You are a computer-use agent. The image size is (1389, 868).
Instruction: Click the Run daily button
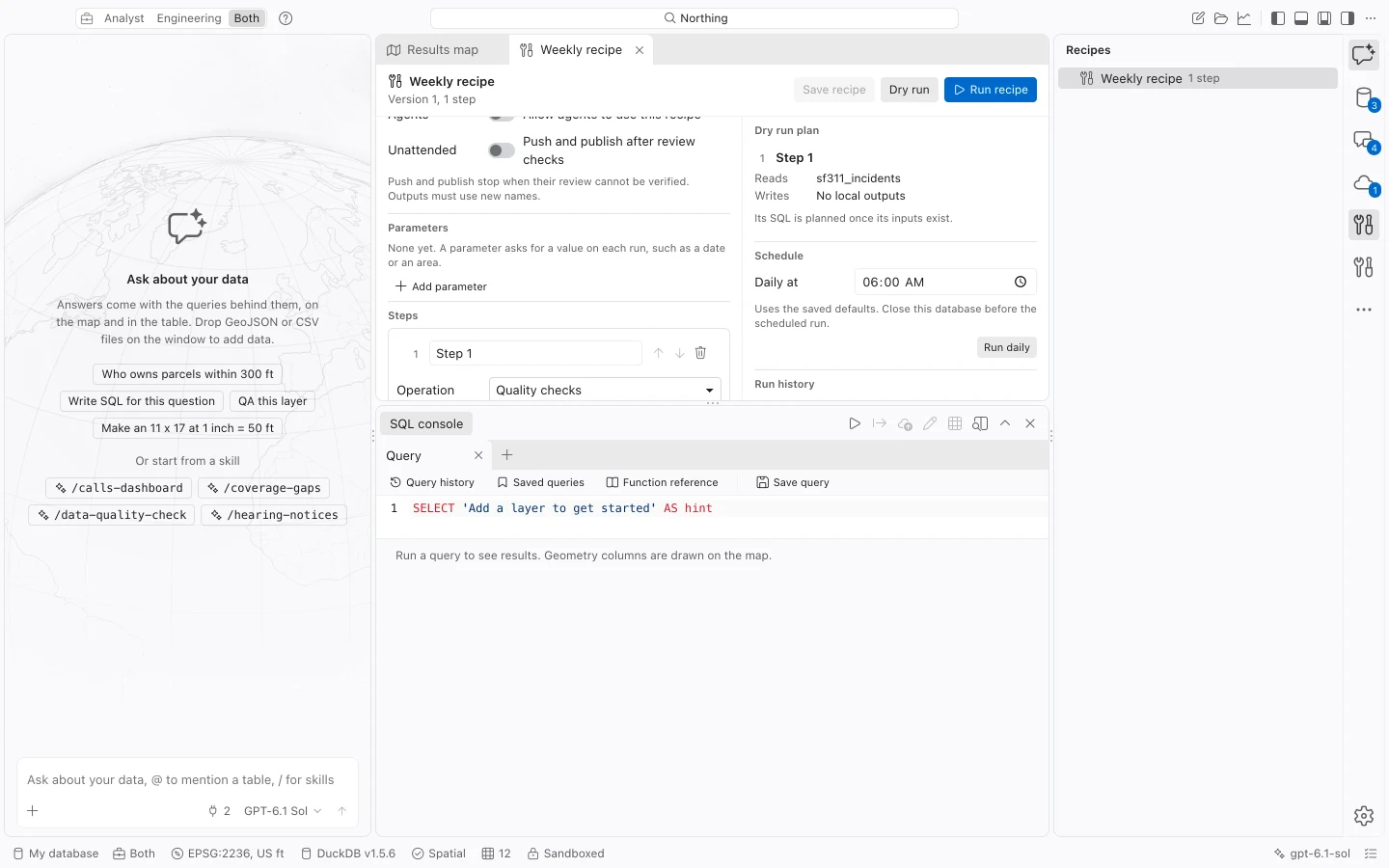point(1006,347)
